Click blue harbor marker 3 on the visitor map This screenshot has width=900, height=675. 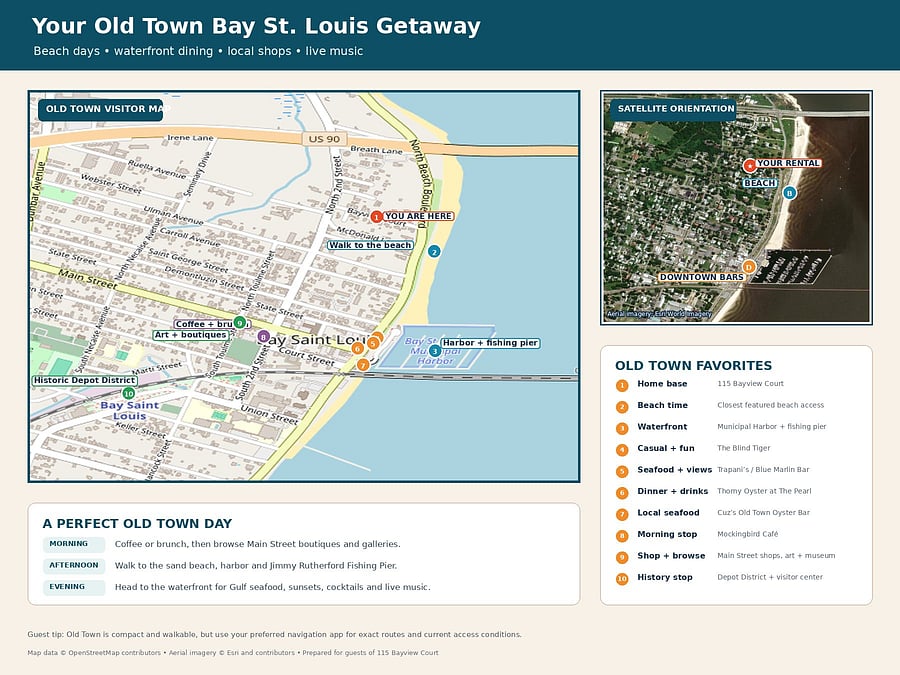[x=435, y=351]
